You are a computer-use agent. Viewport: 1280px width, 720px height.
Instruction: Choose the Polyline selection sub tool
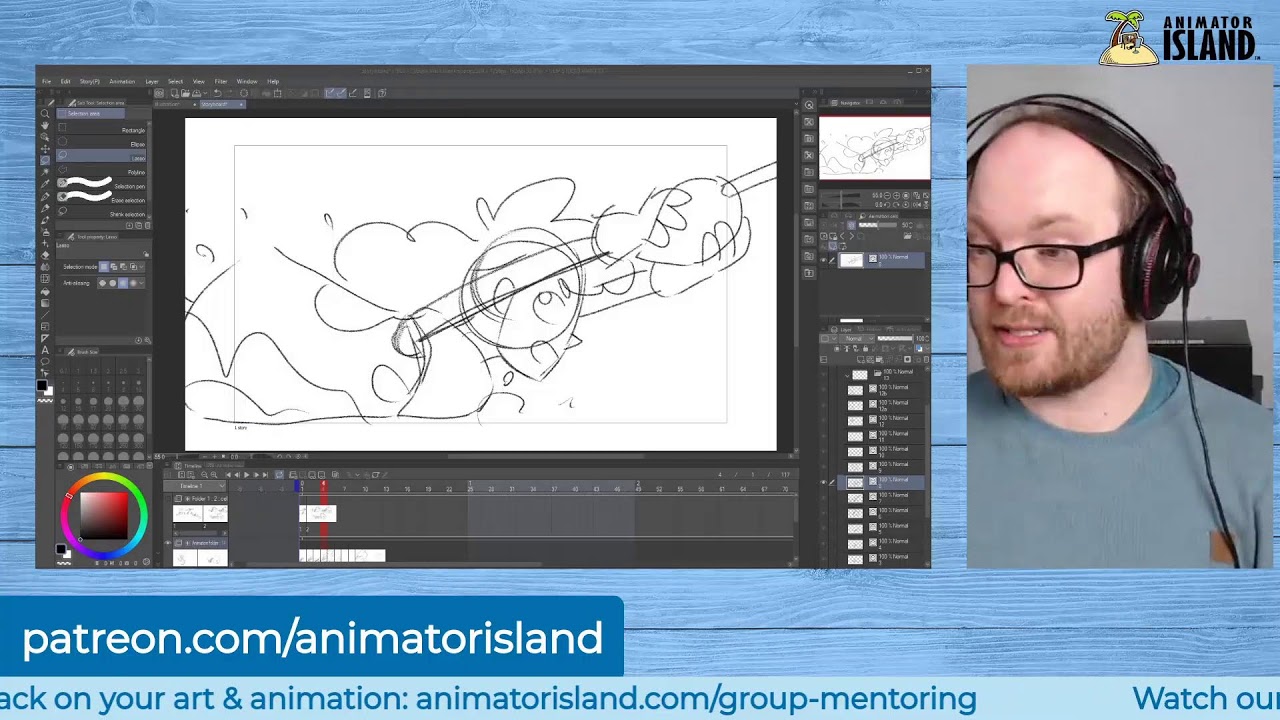point(101,172)
